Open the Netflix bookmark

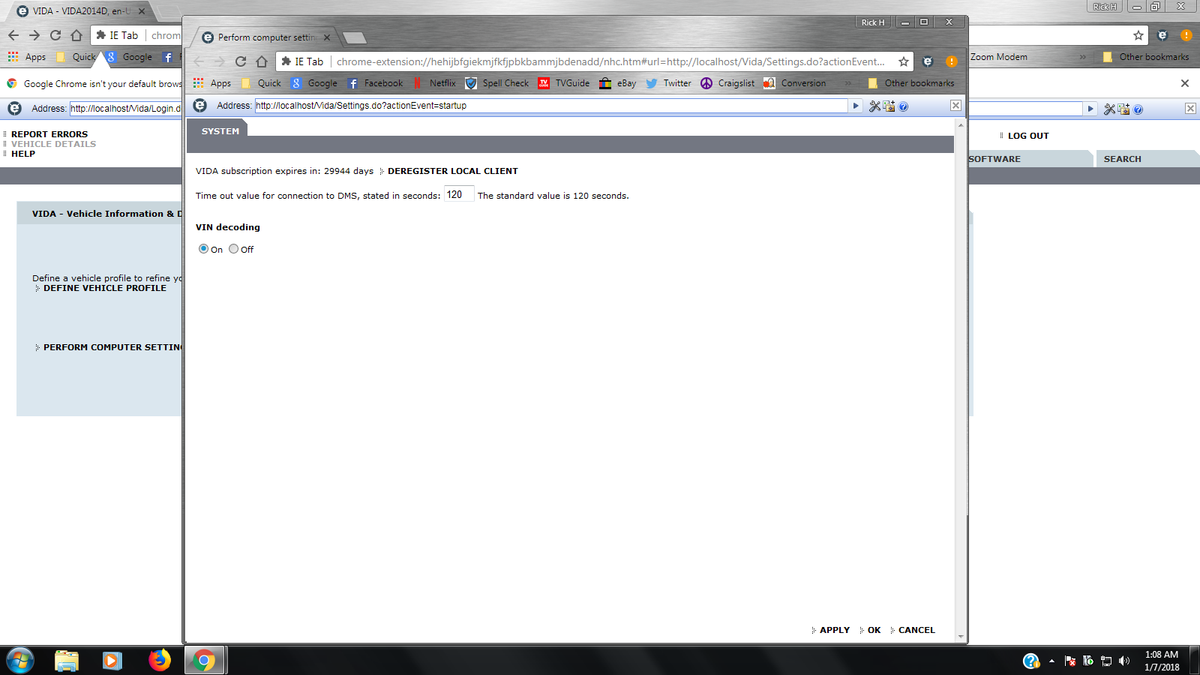pyautogui.click(x=436, y=83)
